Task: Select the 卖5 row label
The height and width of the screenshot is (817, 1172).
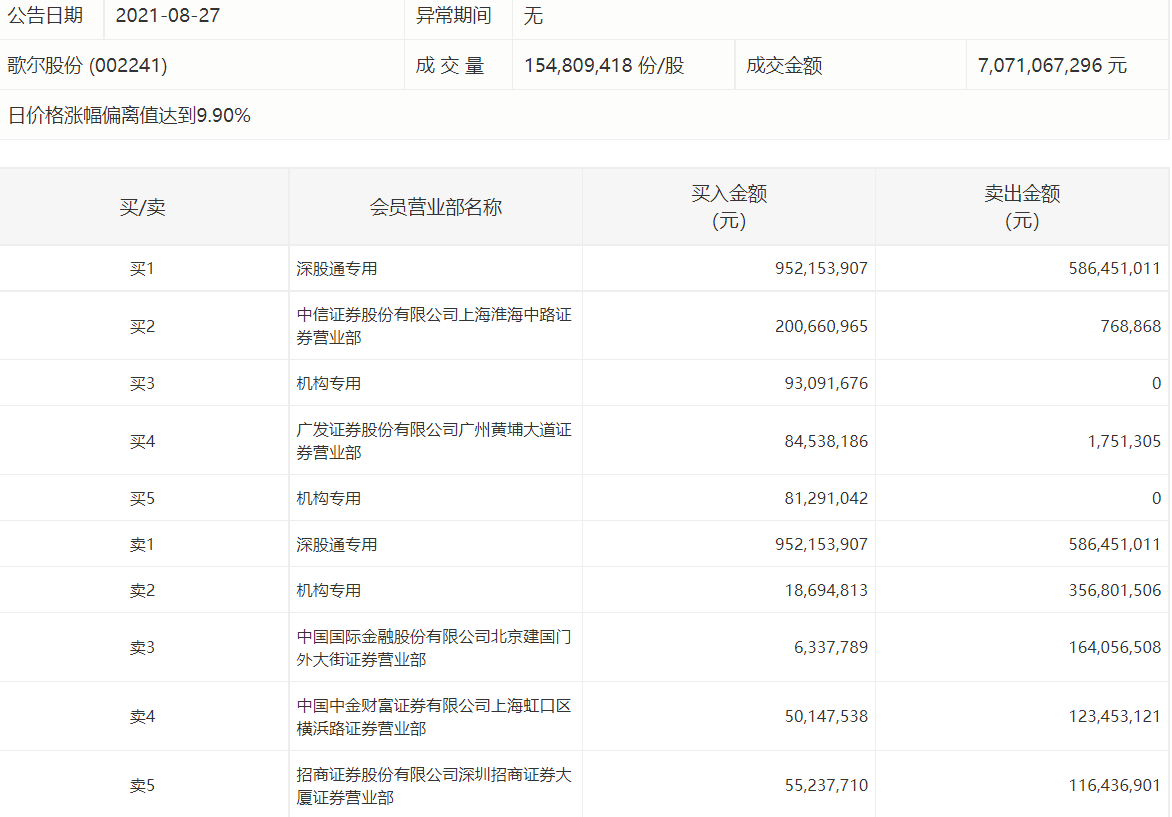Action: (x=142, y=786)
